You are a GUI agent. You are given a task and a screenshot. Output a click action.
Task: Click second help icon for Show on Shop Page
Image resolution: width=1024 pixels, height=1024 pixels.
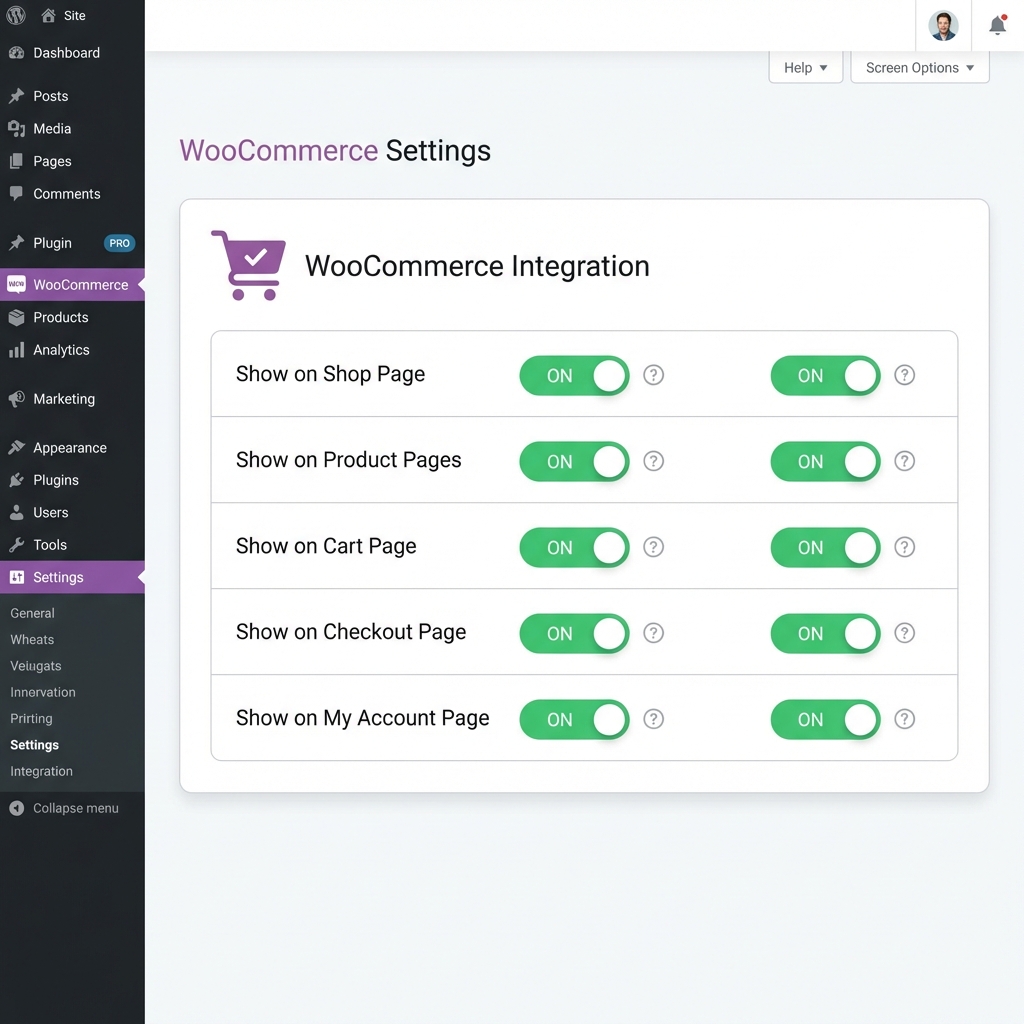pyautogui.click(x=904, y=375)
